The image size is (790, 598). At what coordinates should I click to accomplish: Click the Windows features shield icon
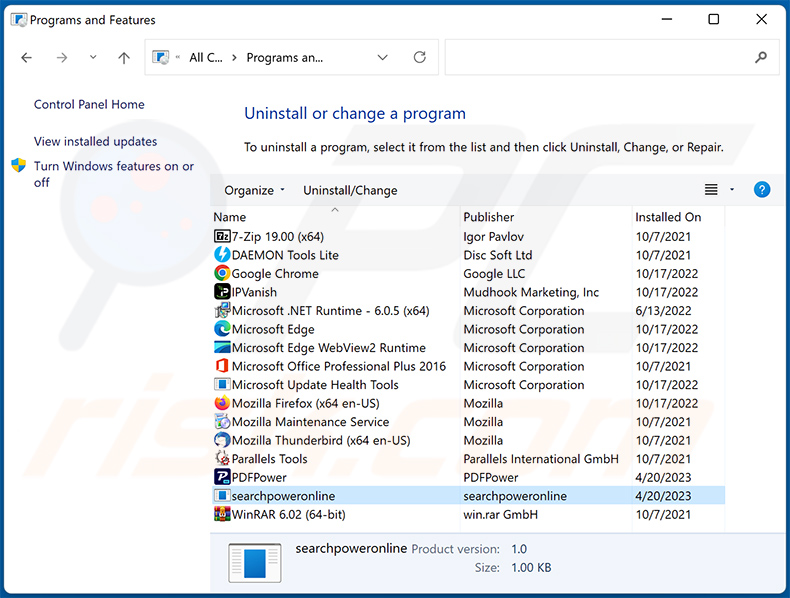19,165
